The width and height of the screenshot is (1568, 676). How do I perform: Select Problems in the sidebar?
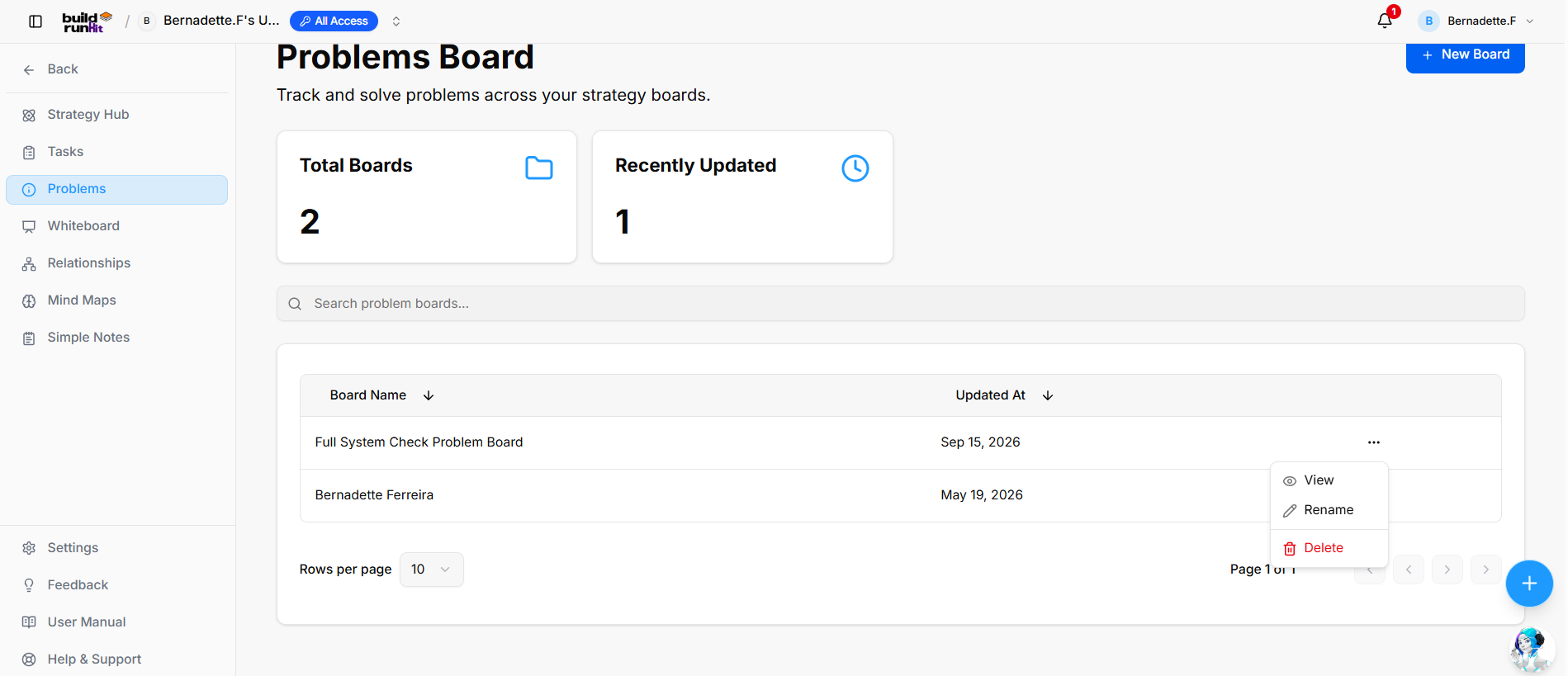click(117, 189)
